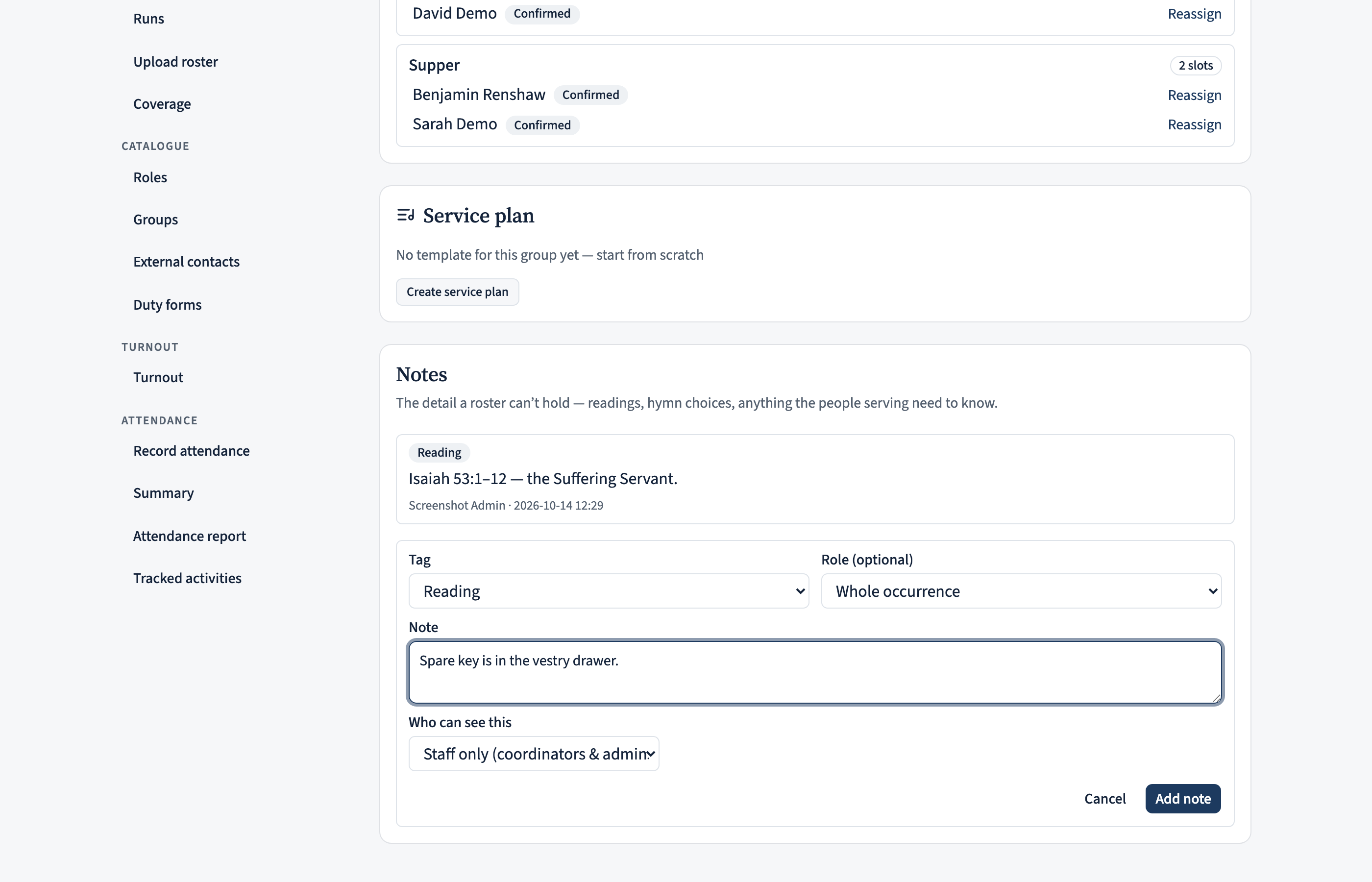Reassign David Demo's slot
Screen dimensions: 1372x882
[1195, 13]
